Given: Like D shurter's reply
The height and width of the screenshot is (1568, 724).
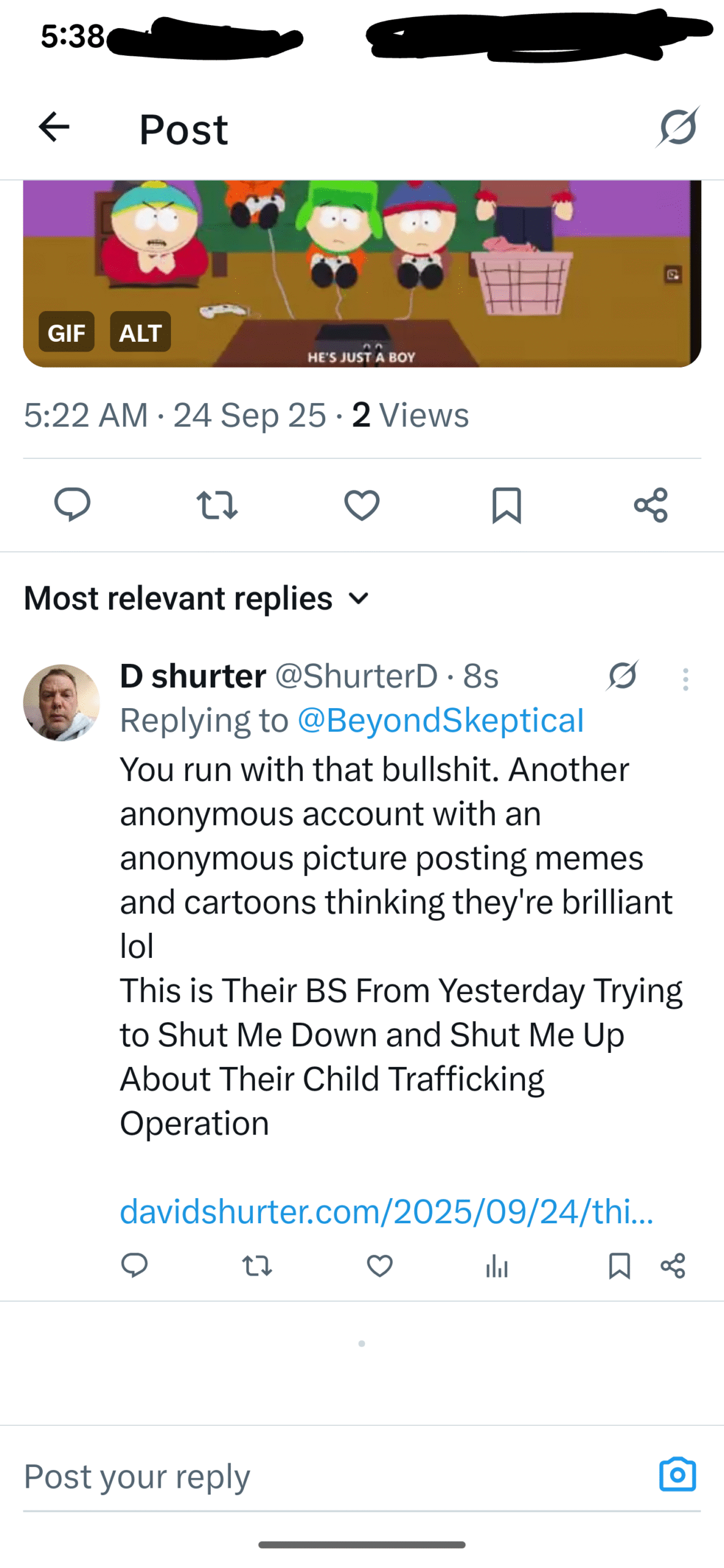Looking at the screenshot, I should pyautogui.click(x=379, y=1265).
